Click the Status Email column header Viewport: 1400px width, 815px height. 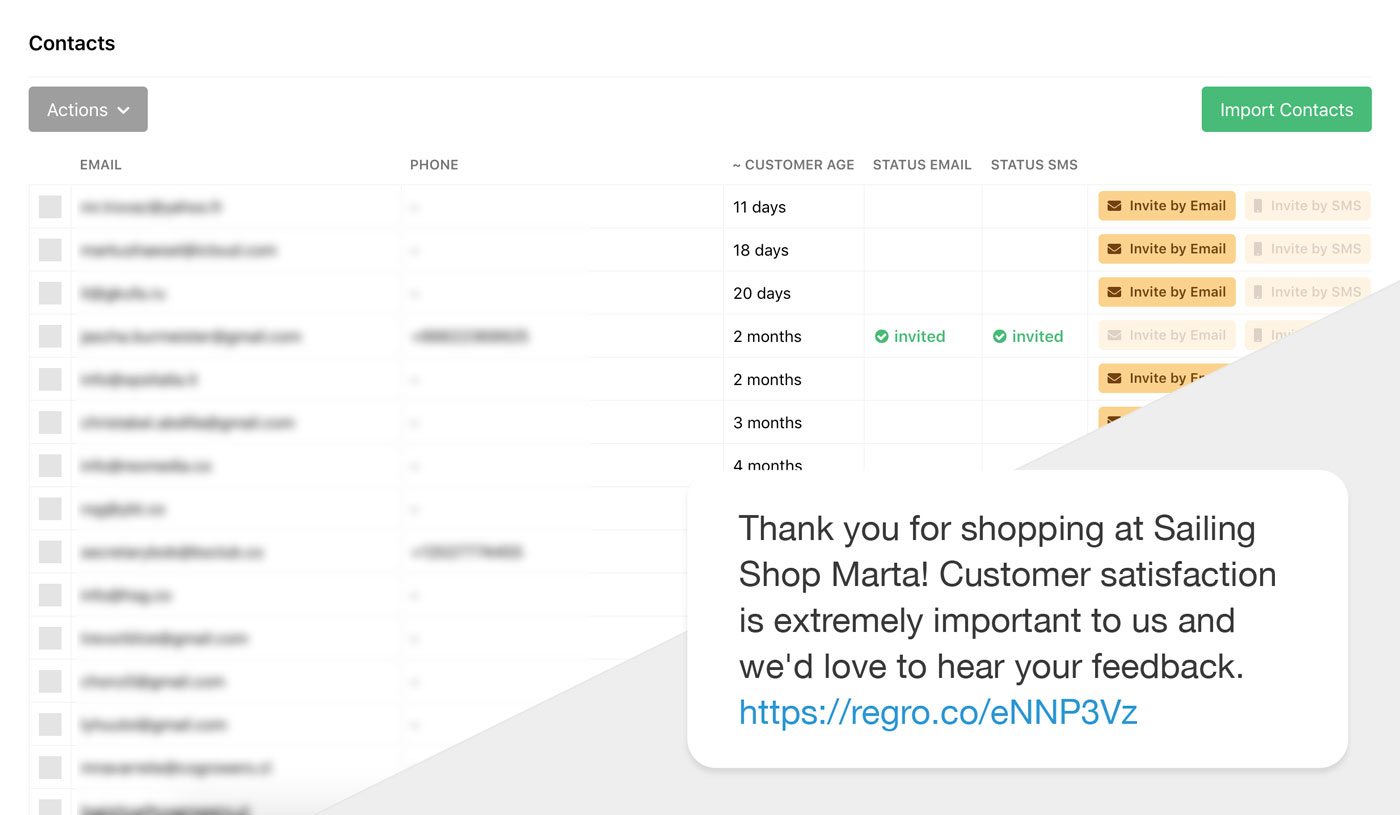(921, 165)
